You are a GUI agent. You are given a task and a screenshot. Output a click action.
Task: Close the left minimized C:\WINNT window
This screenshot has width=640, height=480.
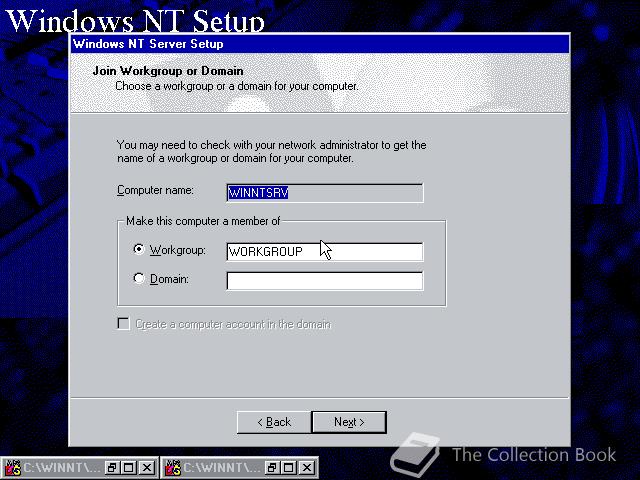(x=147, y=468)
